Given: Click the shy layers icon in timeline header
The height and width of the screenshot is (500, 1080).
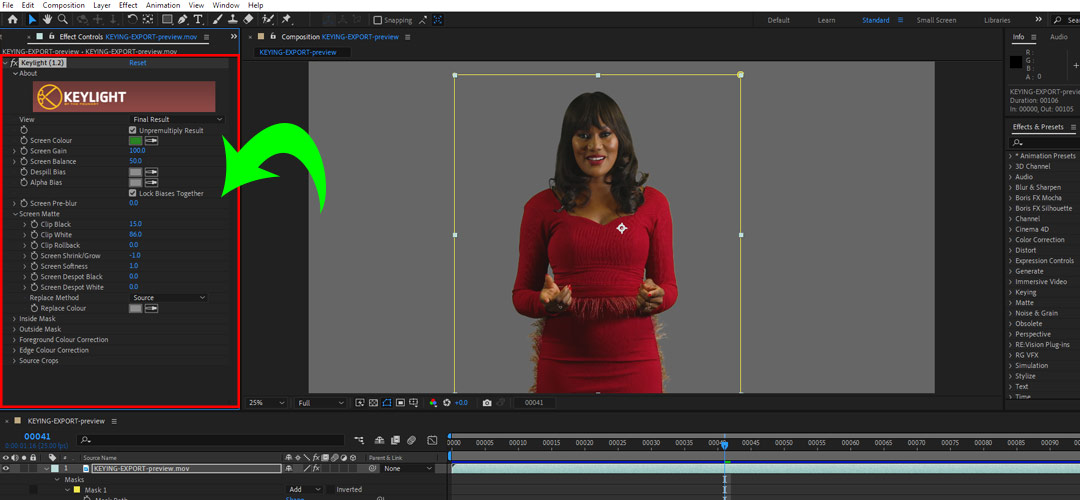Looking at the screenshot, I should click(379, 439).
